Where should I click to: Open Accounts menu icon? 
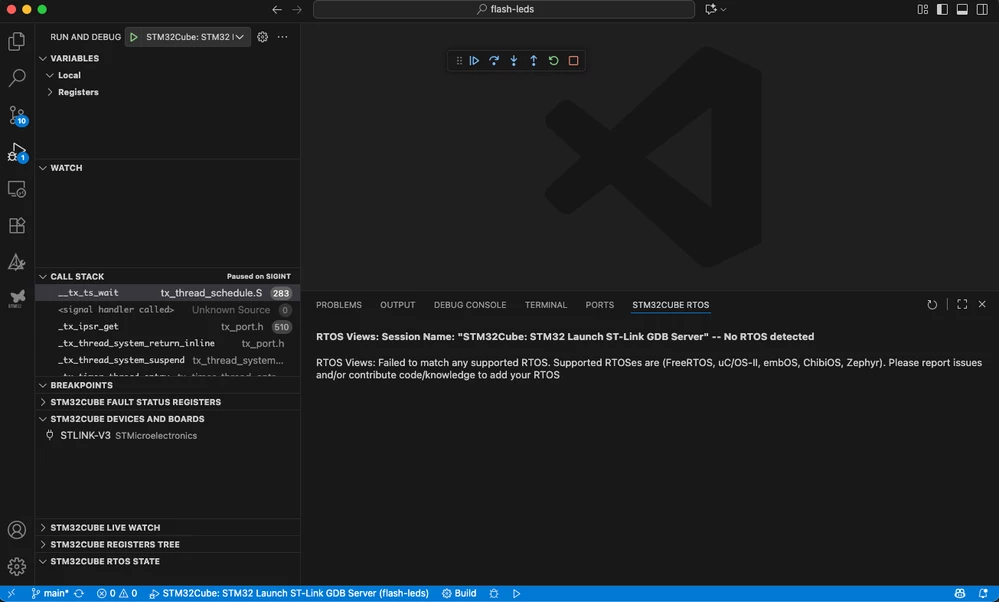[17, 530]
